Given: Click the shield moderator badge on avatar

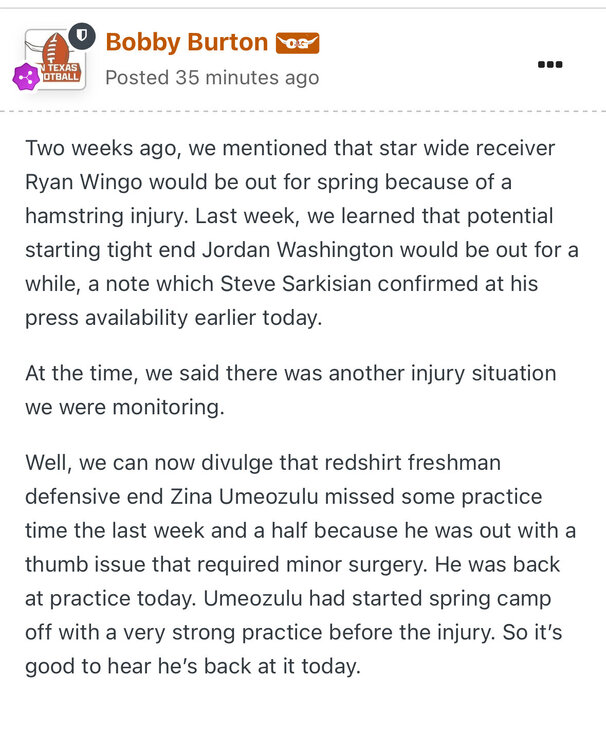Looking at the screenshot, I should pyautogui.click(x=84, y=37).
